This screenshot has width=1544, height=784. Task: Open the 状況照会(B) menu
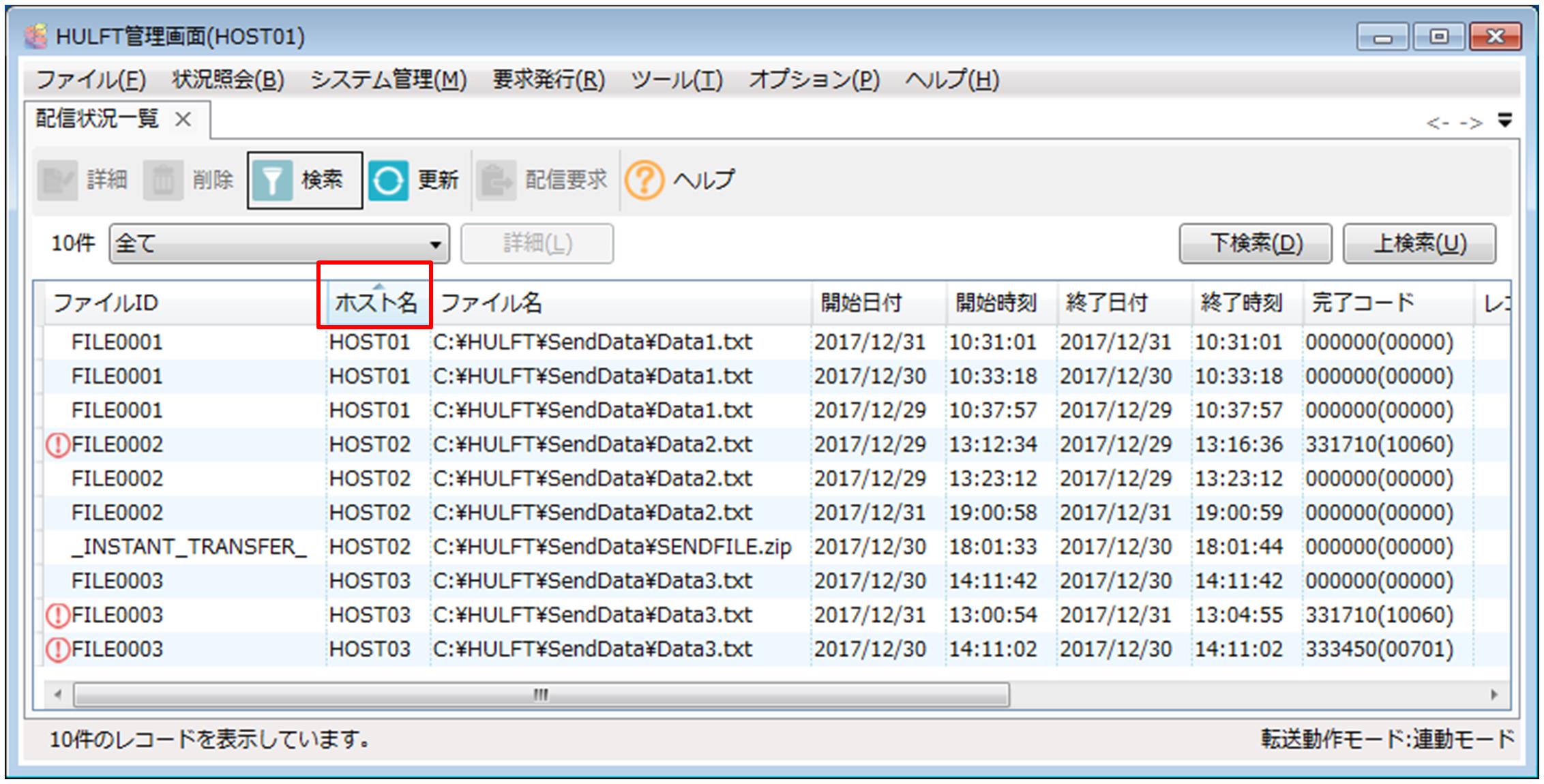click(x=228, y=80)
